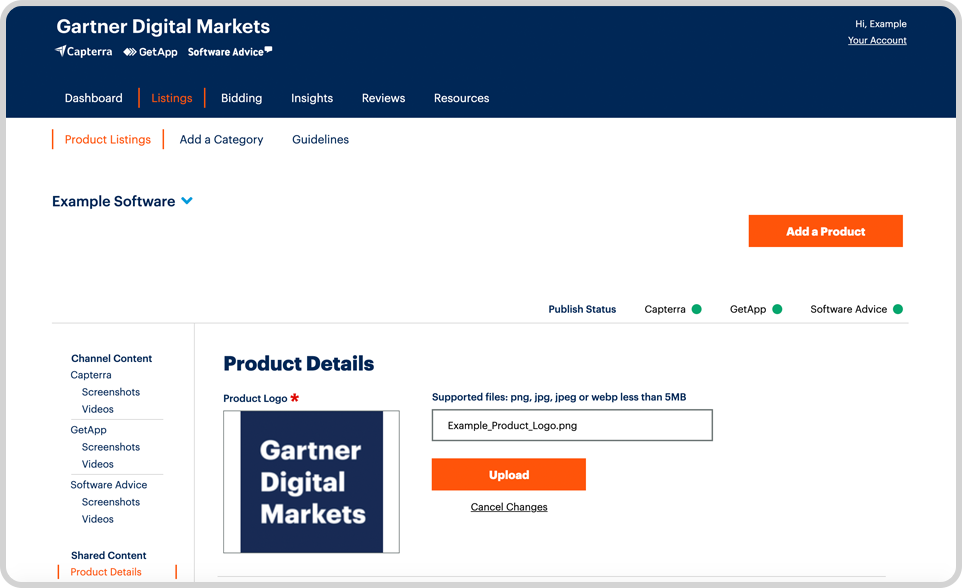
Task: Open Videos under Software Advice
Action: coord(98,519)
